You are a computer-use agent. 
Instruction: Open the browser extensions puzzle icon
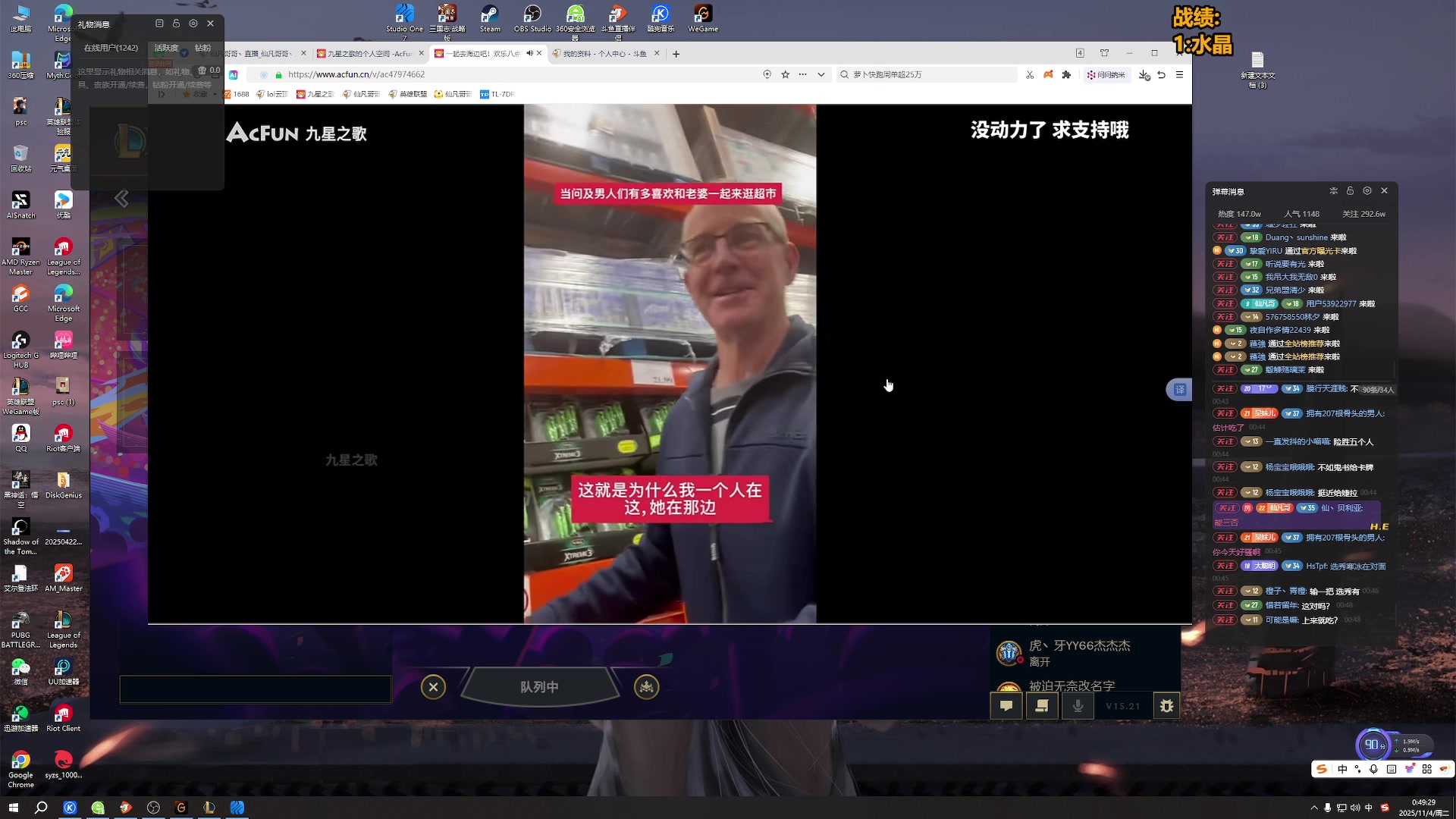click(1066, 74)
